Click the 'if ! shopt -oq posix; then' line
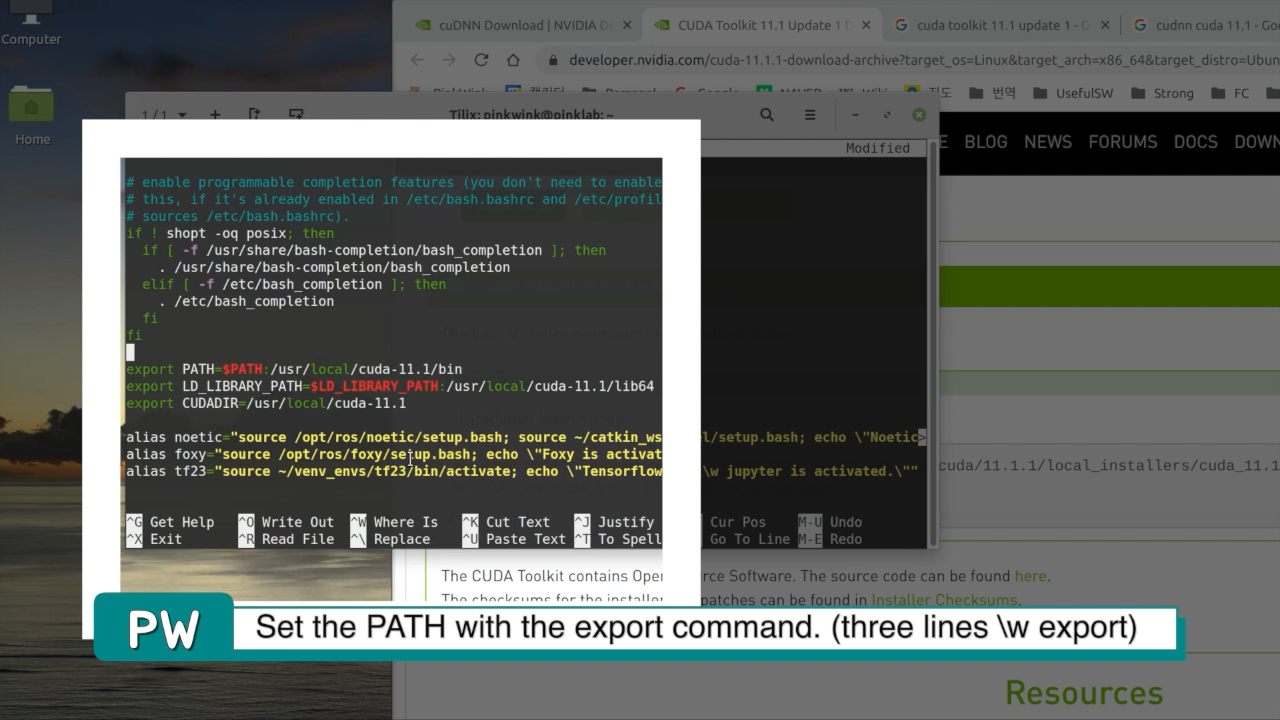1280x720 pixels. coord(230,233)
